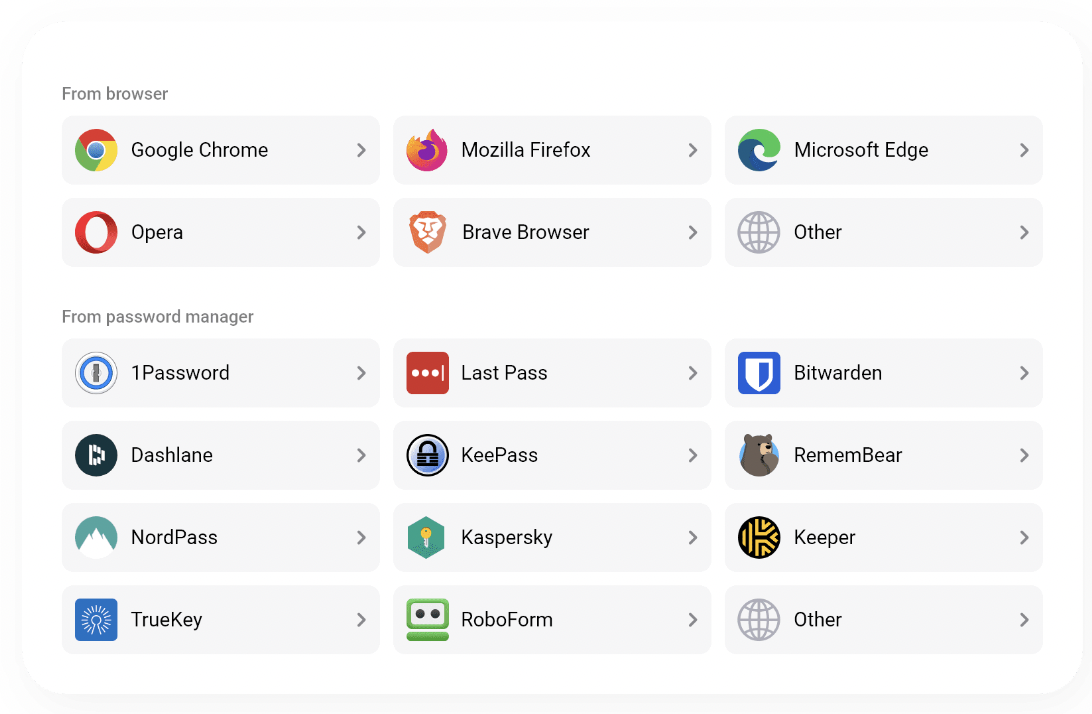Select the Kaspersky key icon
Screen dimensions: 1092x714
click(x=427, y=537)
